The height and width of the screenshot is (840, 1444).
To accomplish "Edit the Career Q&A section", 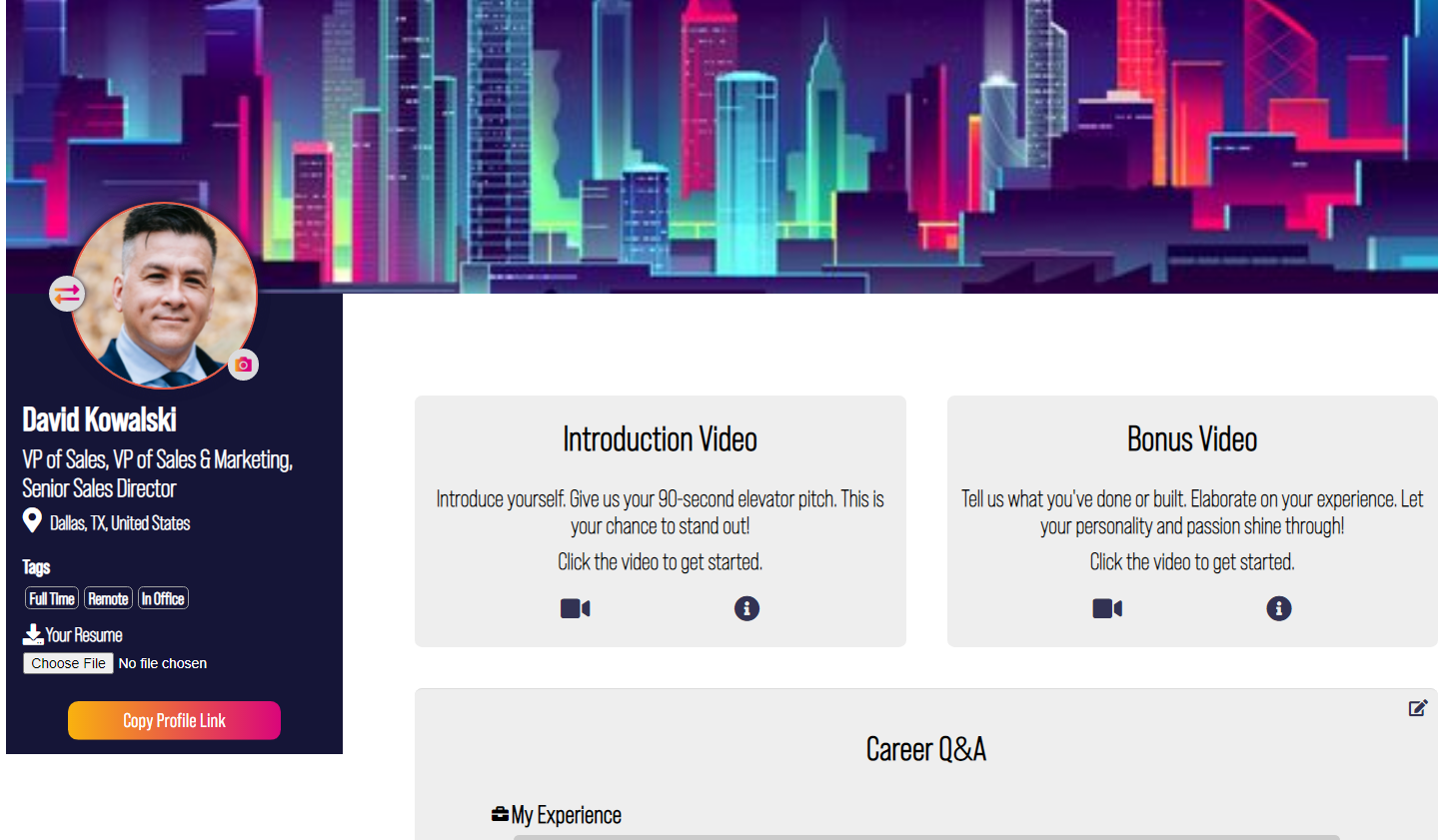I will [1417, 708].
